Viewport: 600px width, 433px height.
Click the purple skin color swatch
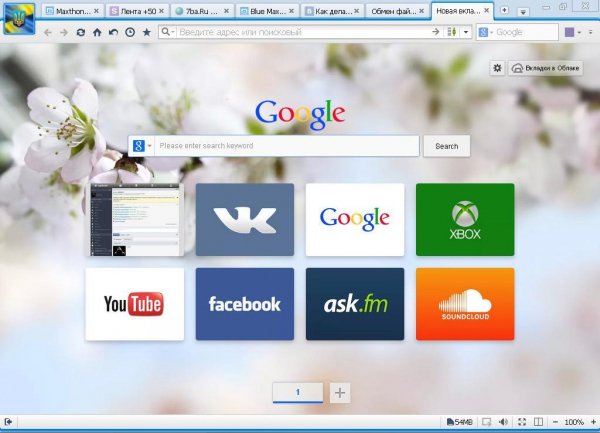(569, 33)
